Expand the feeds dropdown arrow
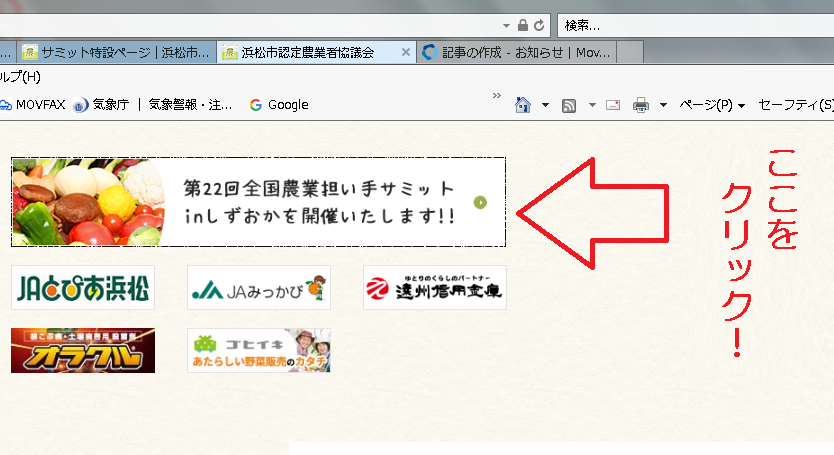This screenshot has height=455, width=834. (592, 105)
